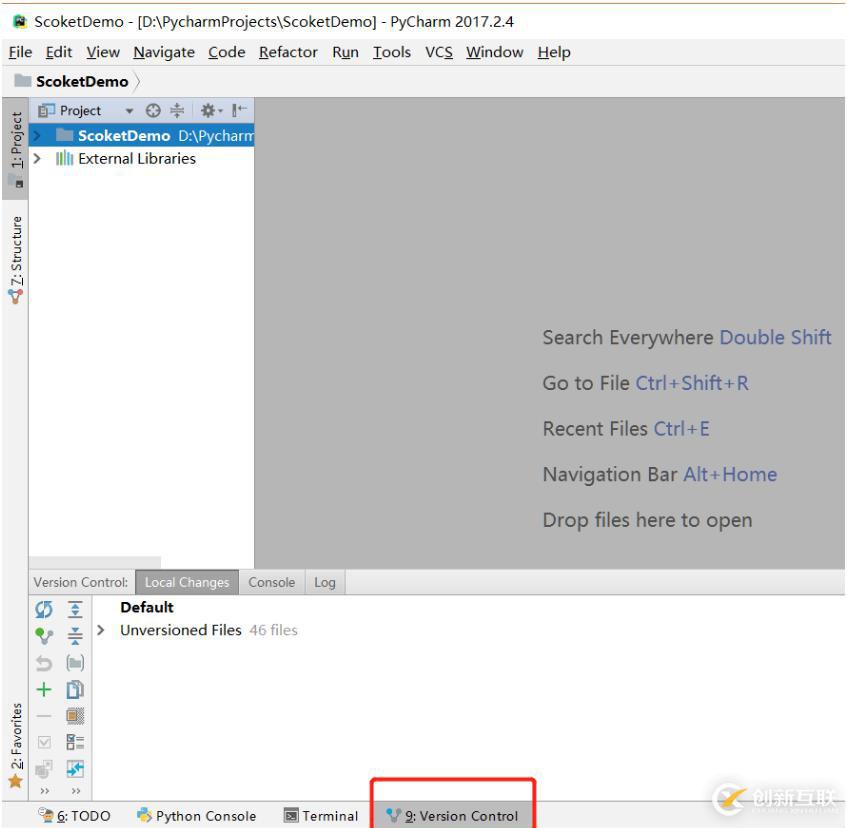847x828 pixels.
Task: Expand the ScoketDemo project folder
Action: pos(38,136)
